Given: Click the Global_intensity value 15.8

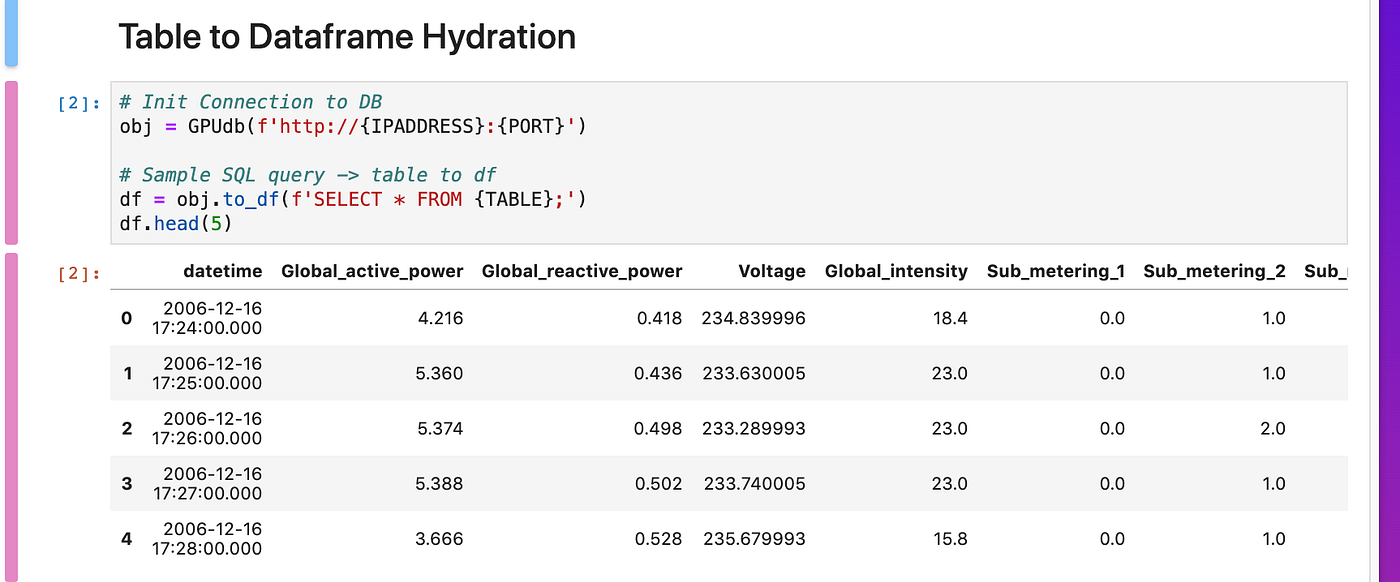Looking at the screenshot, I should tap(949, 538).
